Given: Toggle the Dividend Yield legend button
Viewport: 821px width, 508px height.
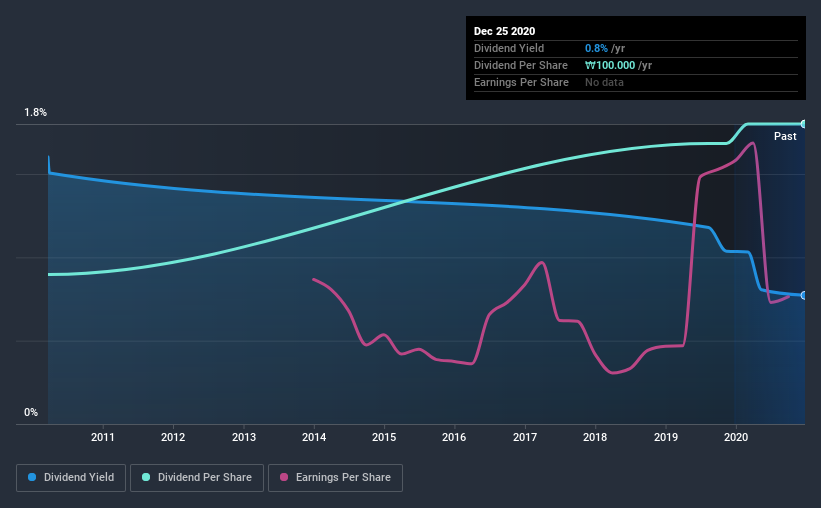Looking at the screenshot, I should click(x=71, y=478).
